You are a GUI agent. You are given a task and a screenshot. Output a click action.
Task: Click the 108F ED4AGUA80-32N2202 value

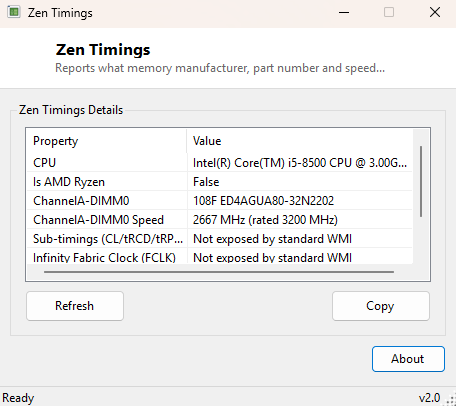click(x=263, y=201)
